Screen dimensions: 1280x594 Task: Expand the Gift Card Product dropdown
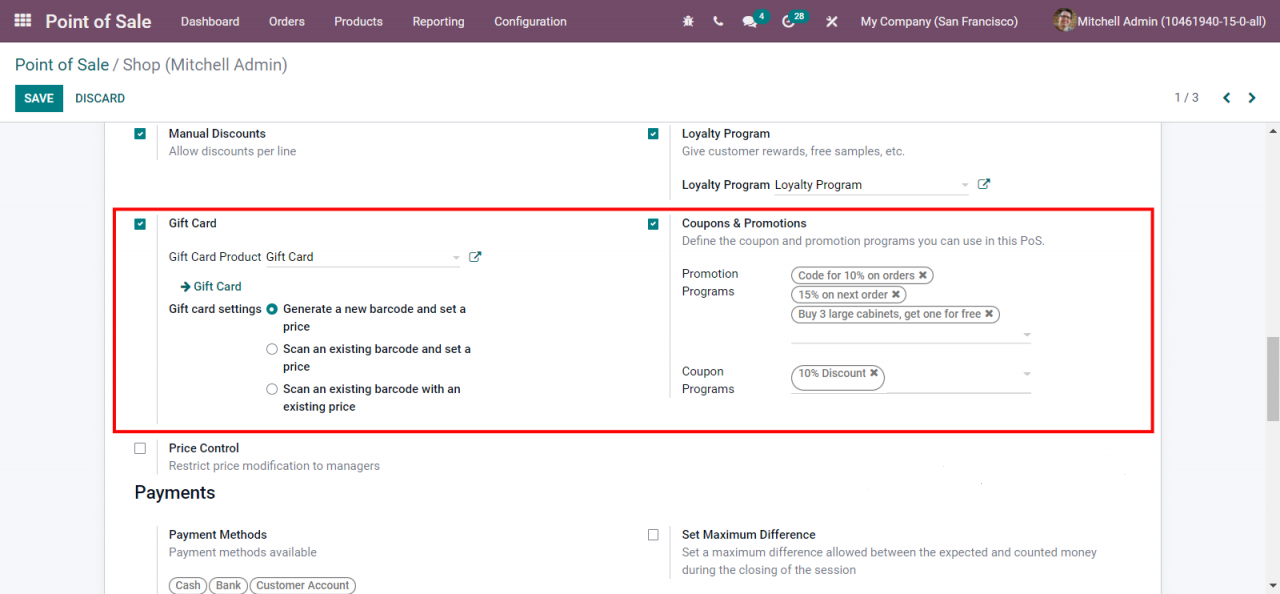click(456, 258)
